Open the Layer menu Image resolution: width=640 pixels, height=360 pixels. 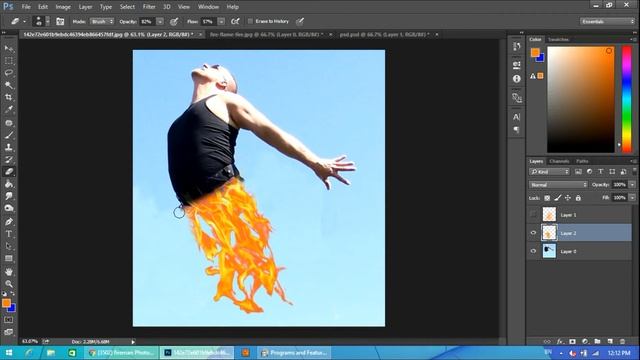click(x=85, y=7)
